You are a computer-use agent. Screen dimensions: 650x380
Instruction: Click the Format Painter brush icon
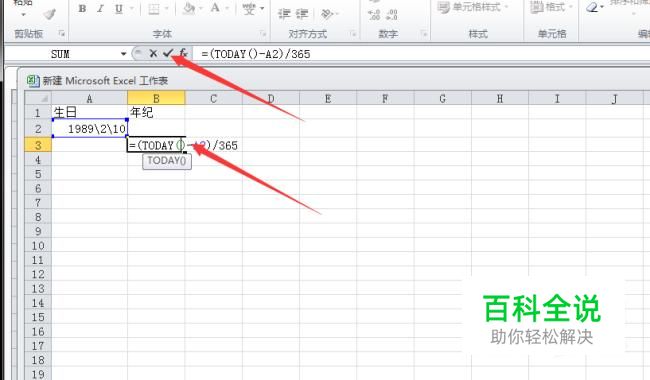(x=50, y=14)
